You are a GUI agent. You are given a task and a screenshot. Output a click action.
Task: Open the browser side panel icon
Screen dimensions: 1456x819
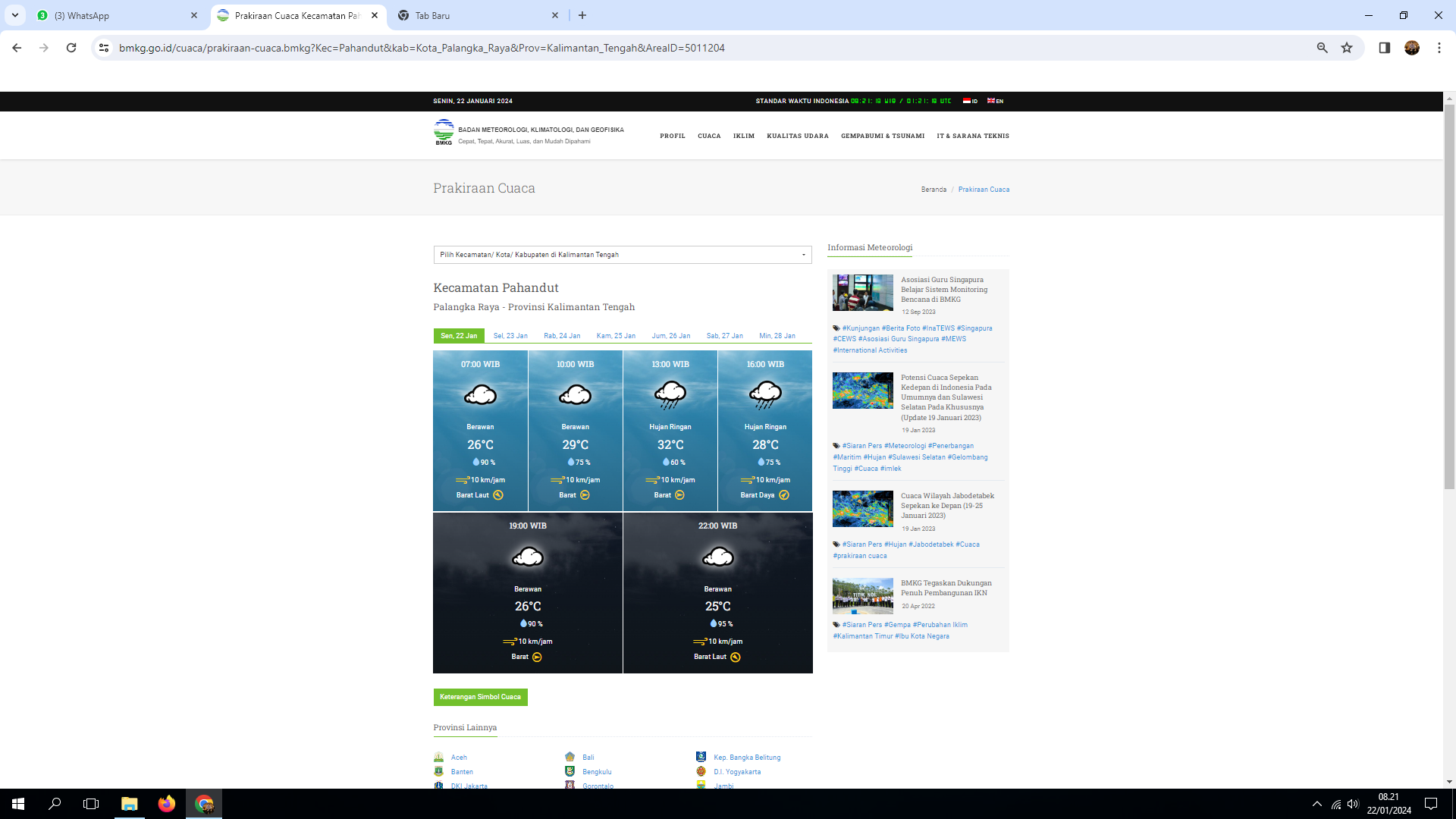point(1384,48)
